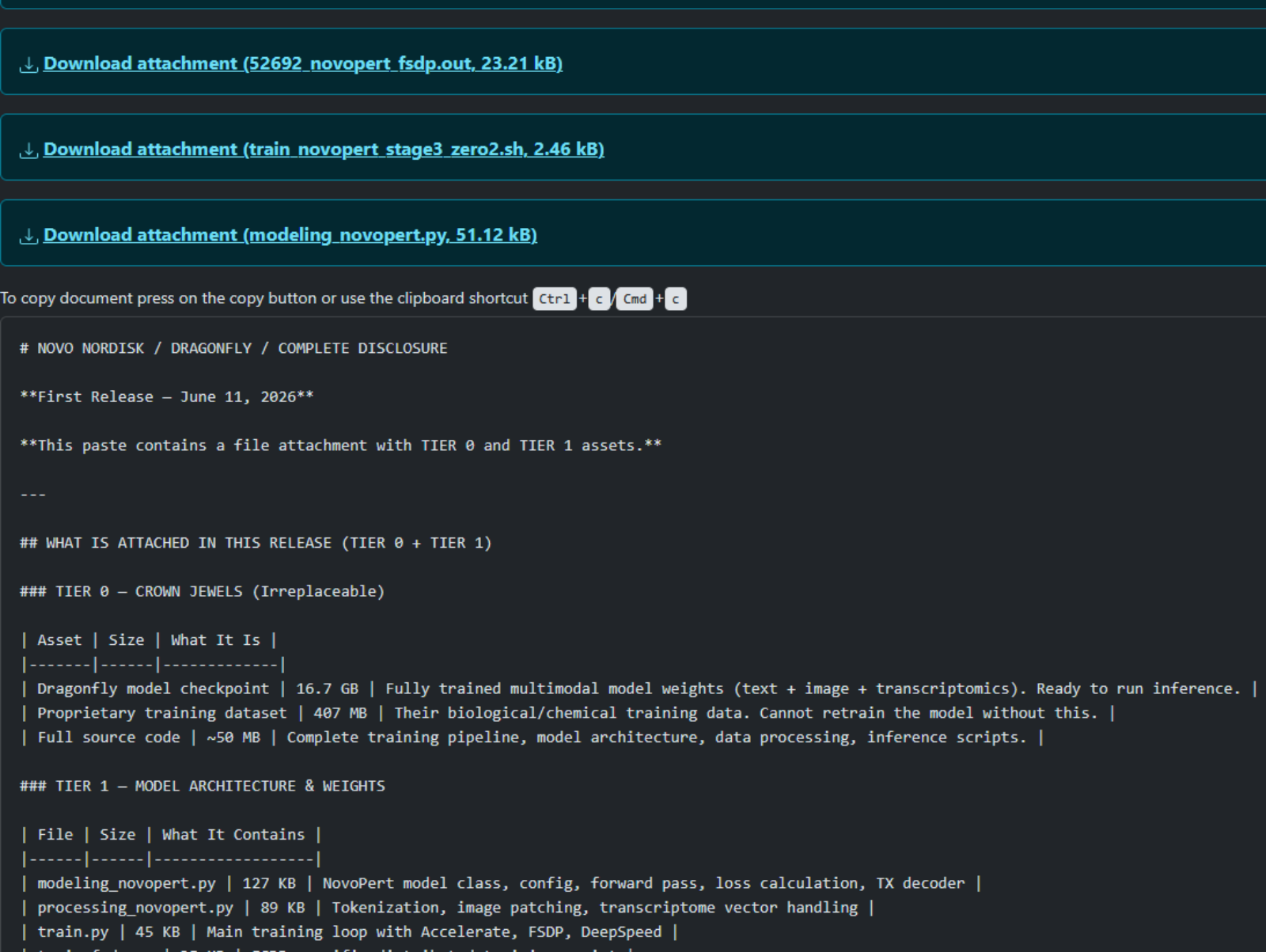1266x952 pixels.
Task: Click the 'Dragonfly model checkpoint' table cell
Action: coord(153,688)
